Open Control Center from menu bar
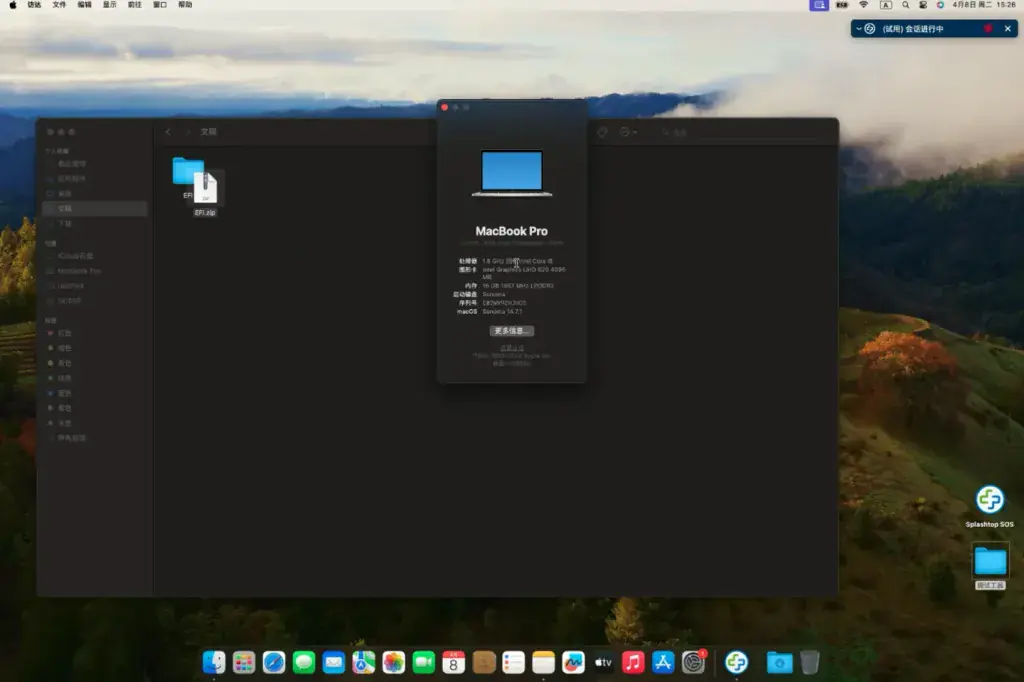Image resolution: width=1024 pixels, height=682 pixels. (x=923, y=5)
